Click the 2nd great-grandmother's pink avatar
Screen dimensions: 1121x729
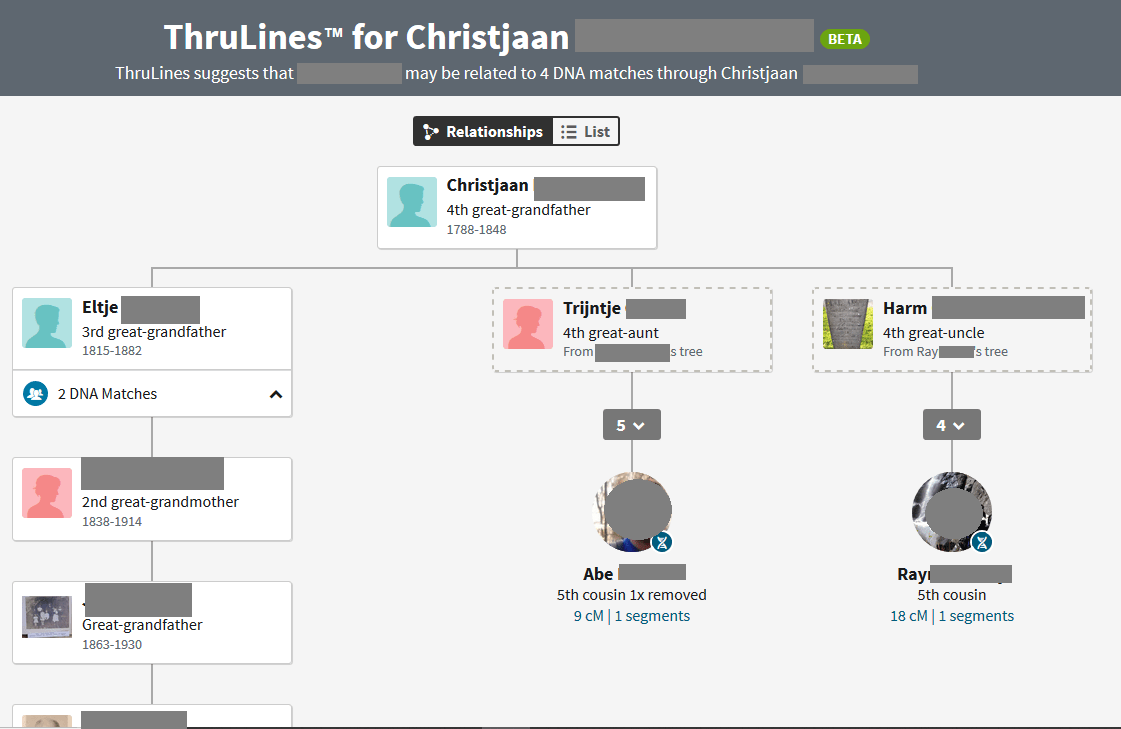click(47, 493)
